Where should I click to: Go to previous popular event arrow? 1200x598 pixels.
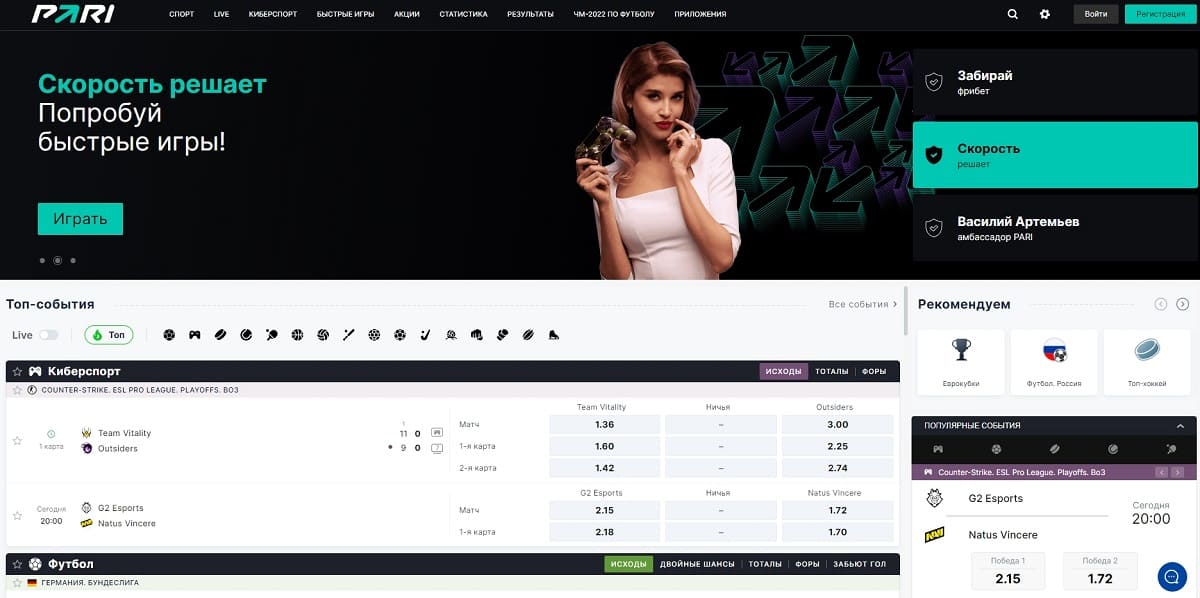[x=1161, y=472]
